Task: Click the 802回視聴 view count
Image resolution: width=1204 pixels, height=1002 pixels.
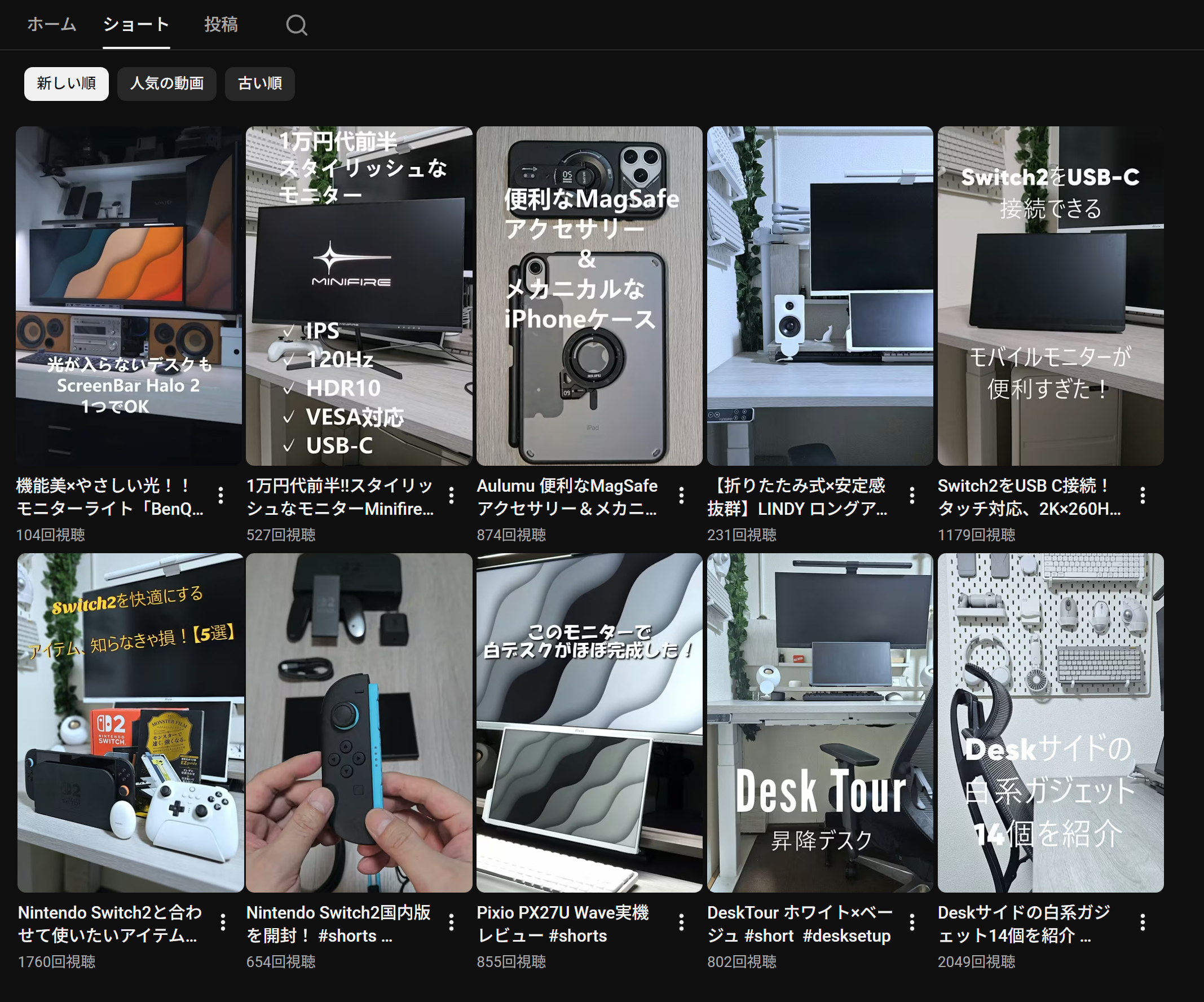Action: tap(742, 962)
